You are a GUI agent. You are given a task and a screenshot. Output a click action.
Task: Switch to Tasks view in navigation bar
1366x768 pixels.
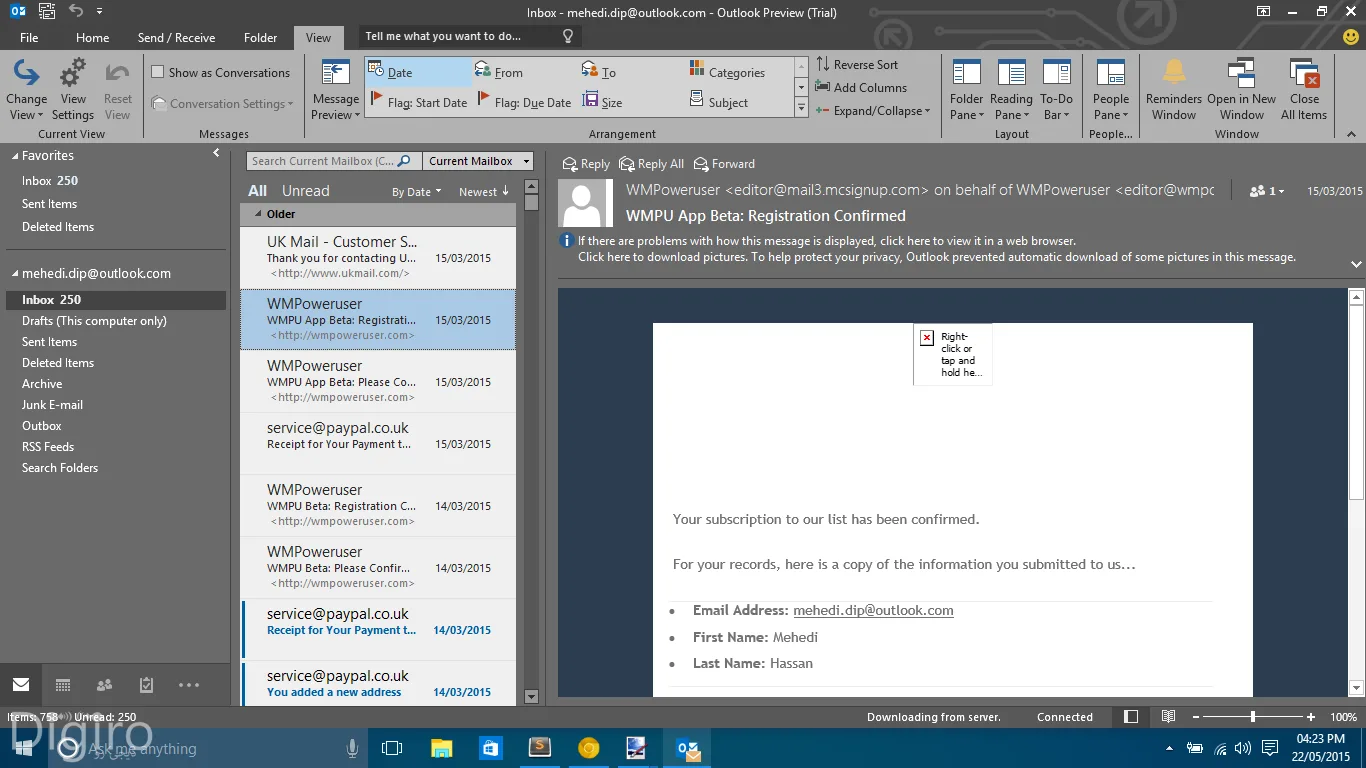pyautogui.click(x=146, y=685)
